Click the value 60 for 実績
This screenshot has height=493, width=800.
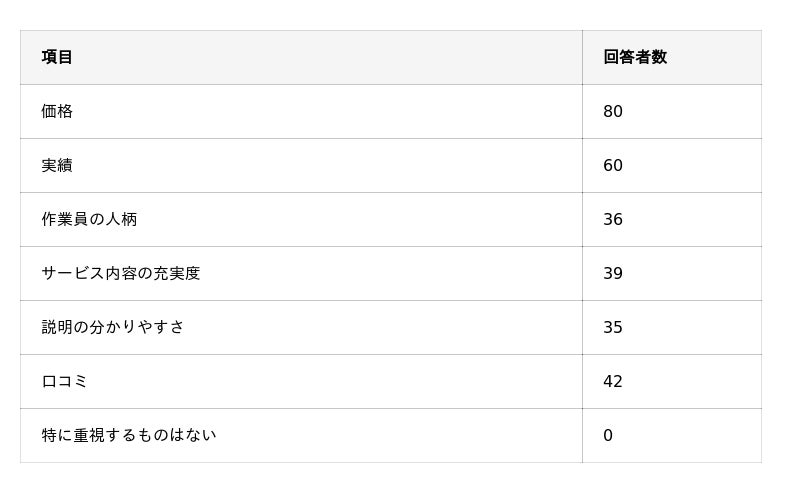point(613,165)
